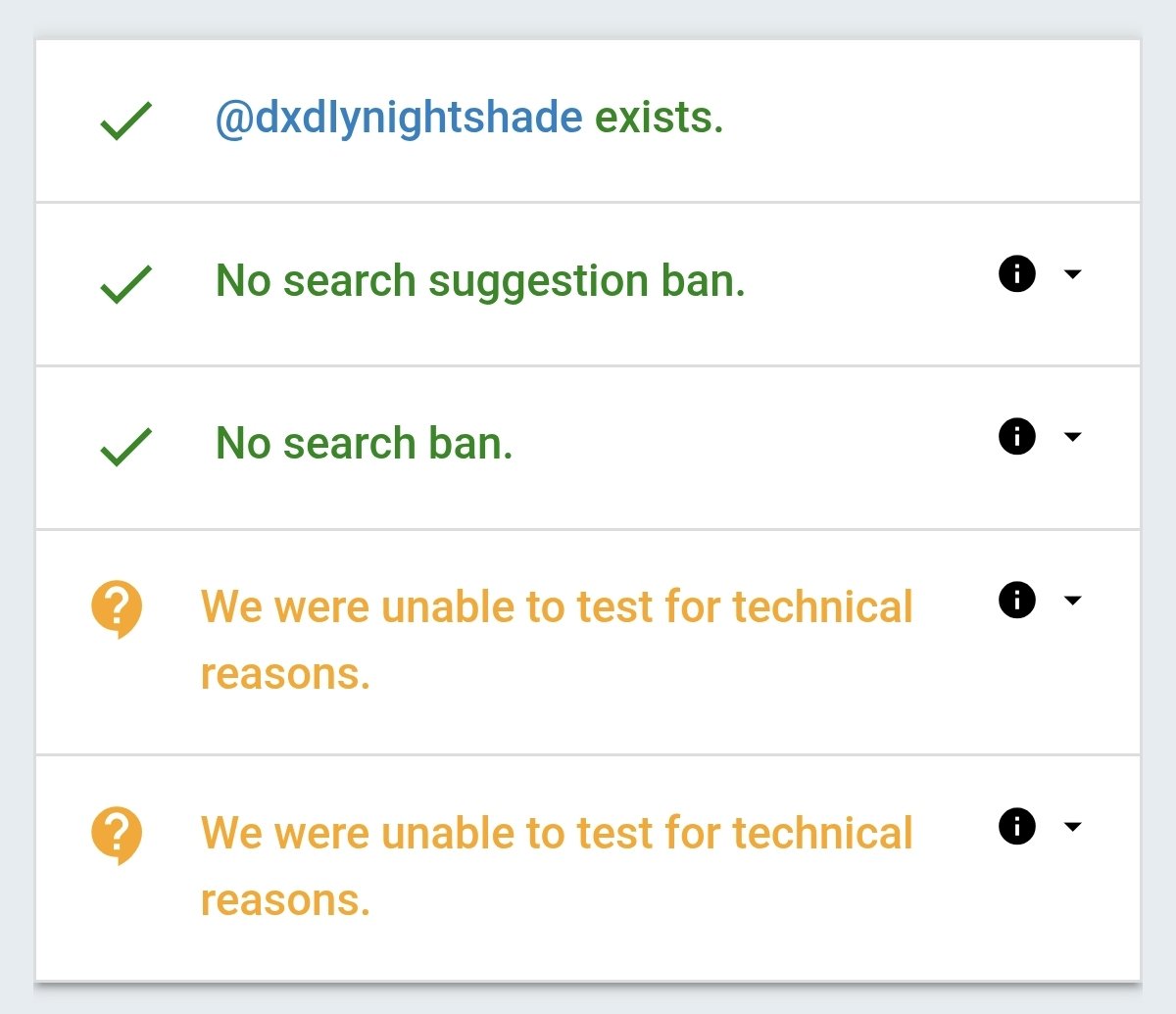Expand the first "unable to test" row arrow
Viewport: 1176px width, 1014px height.
(x=1073, y=600)
